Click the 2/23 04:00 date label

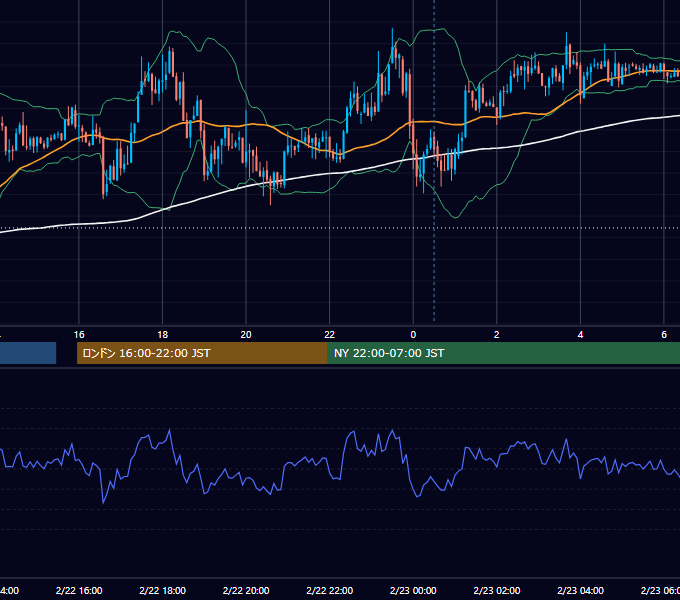pos(580,590)
